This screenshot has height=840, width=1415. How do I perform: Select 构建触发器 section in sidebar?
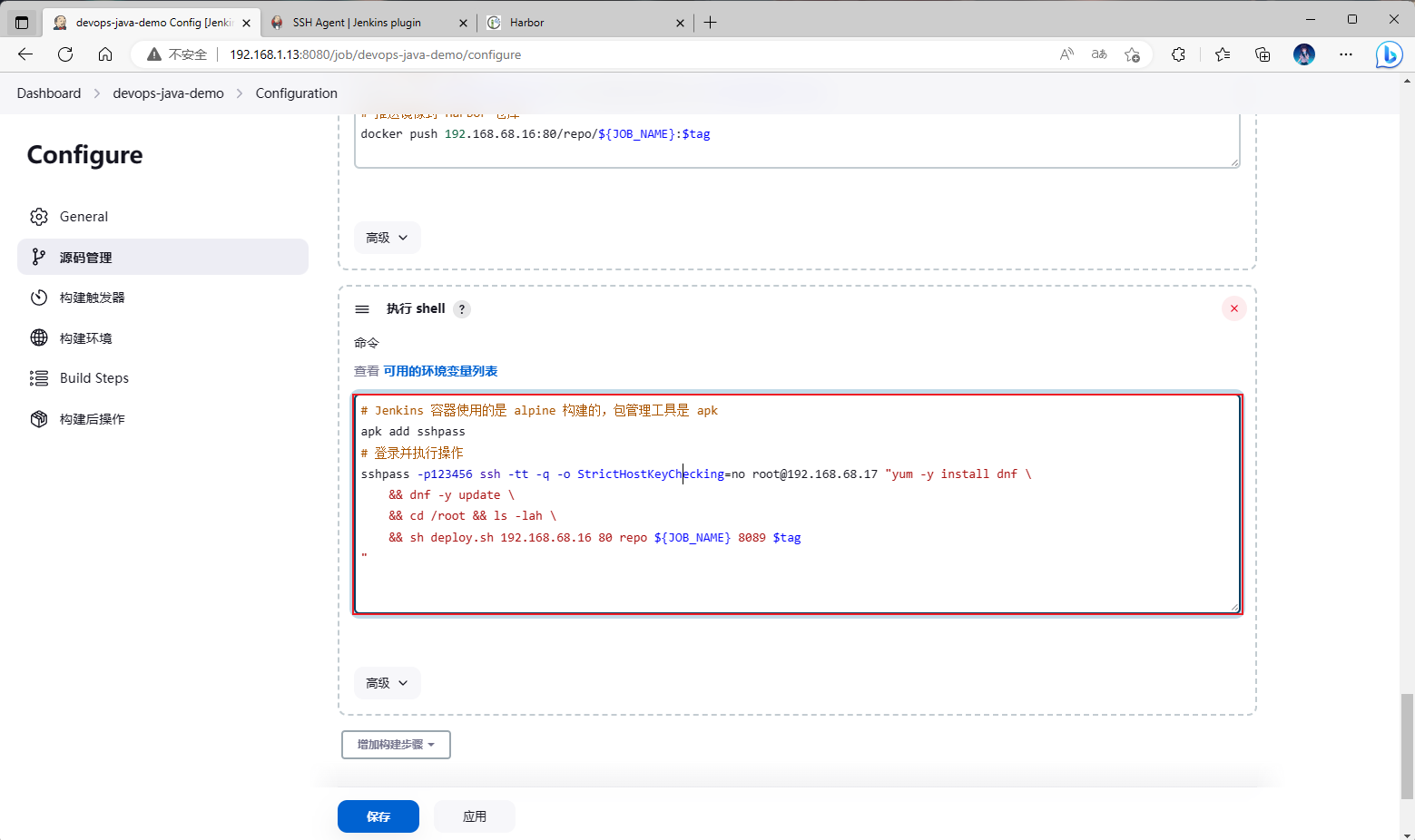click(x=162, y=298)
